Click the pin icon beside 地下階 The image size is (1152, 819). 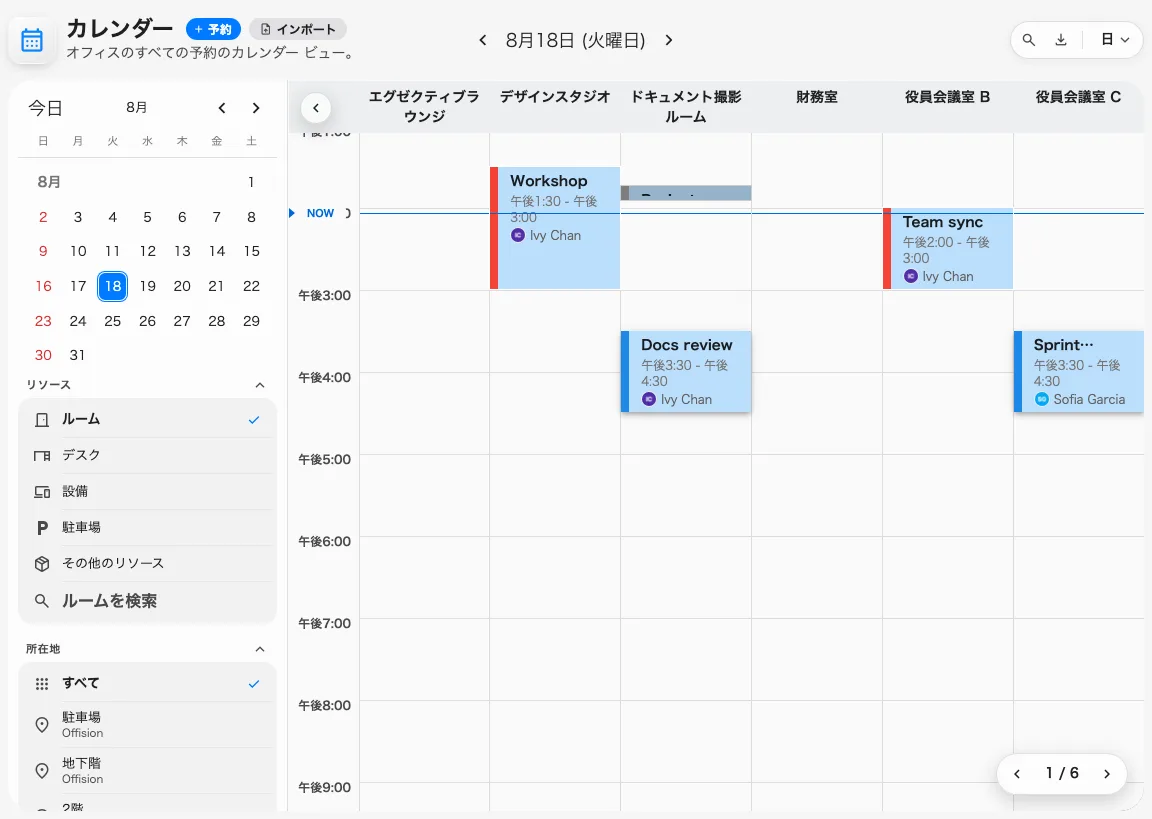click(42, 771)
